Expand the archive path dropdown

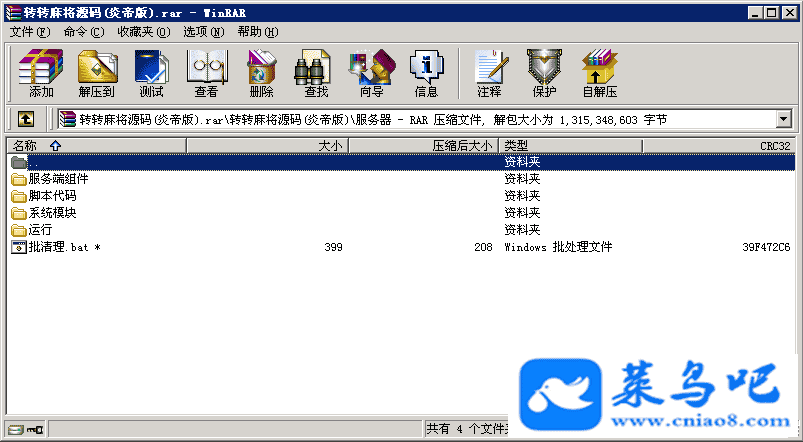pyautogui.click(x=782, y=119)
